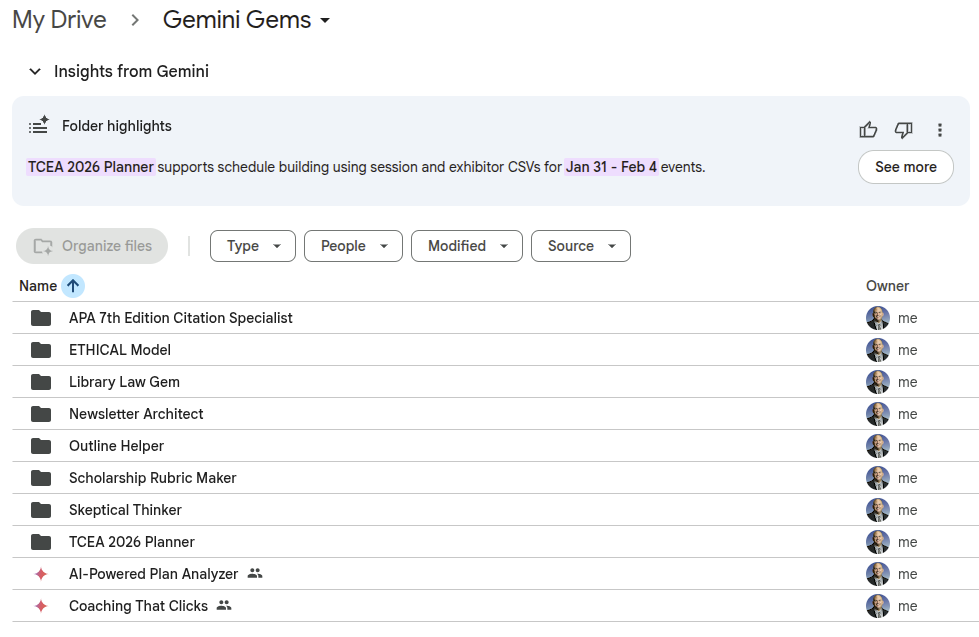
Task: Click the thumbs up icon on Folder highlights
Action: coord(868,130)
